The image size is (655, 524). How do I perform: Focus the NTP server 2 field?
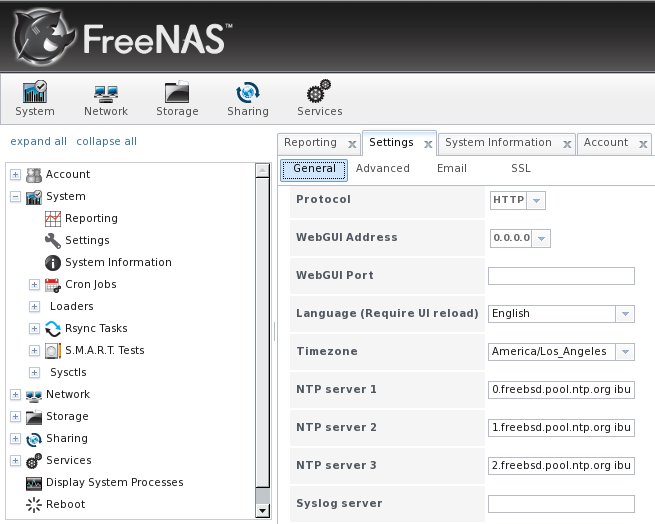coord(561,428)
